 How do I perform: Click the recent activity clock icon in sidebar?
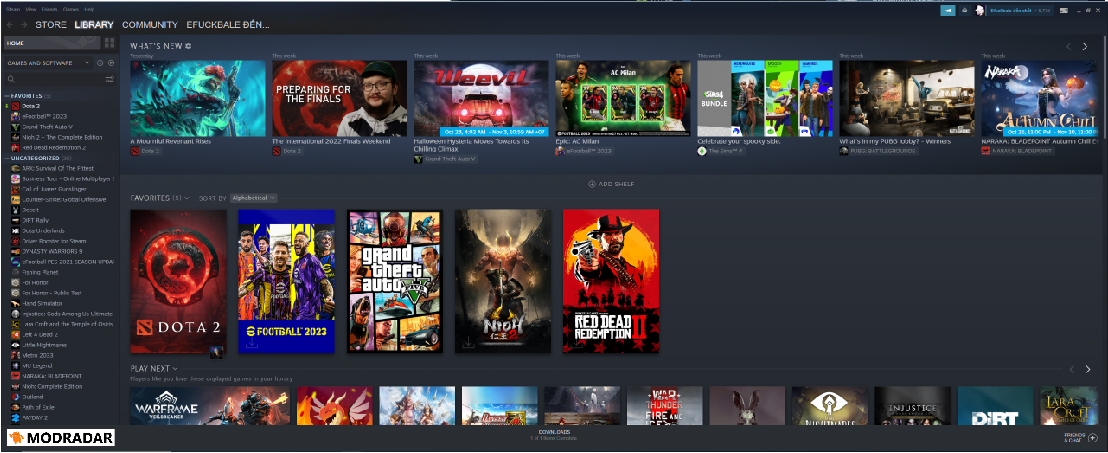(x=100, y=63)
